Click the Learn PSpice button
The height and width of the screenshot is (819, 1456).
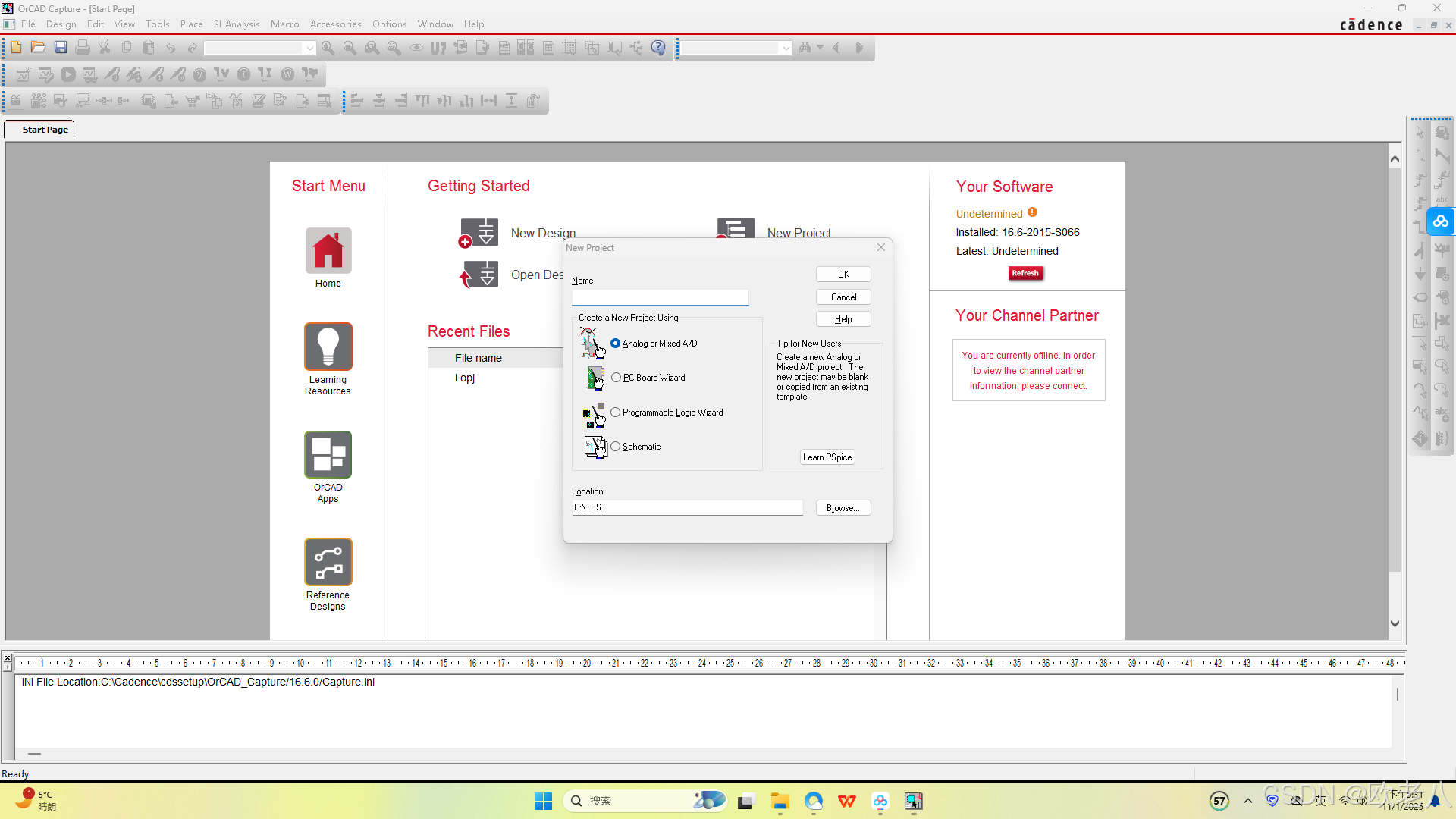827,457
